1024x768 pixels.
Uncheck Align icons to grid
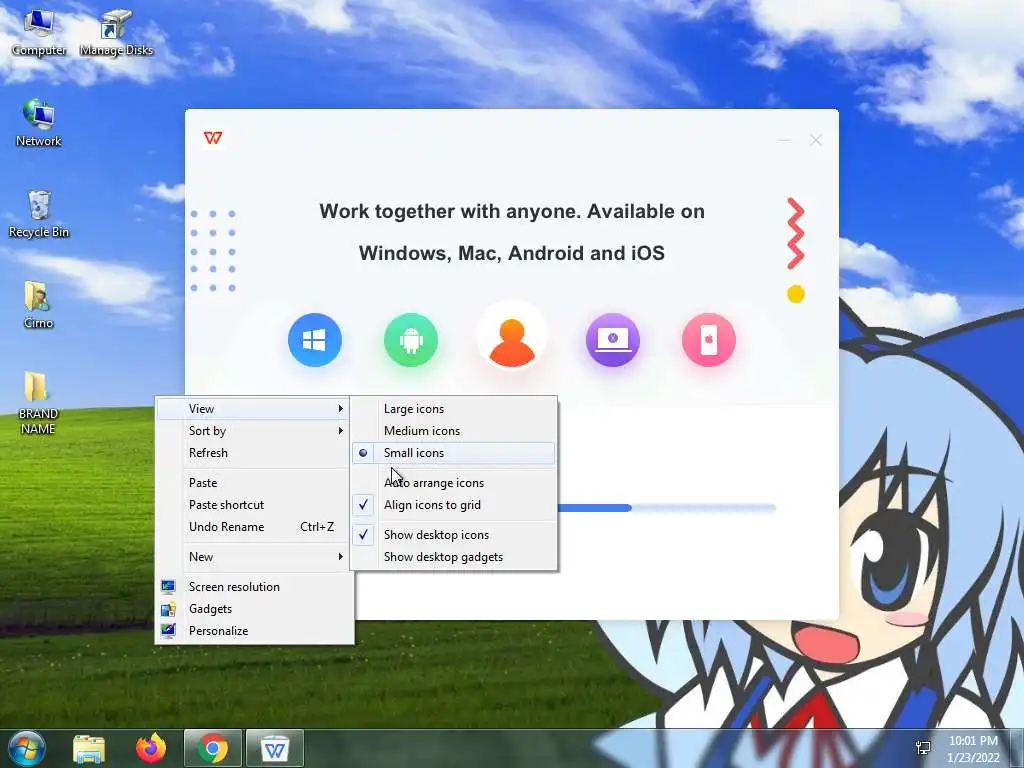pyautogui.click(x=453, y=505)
